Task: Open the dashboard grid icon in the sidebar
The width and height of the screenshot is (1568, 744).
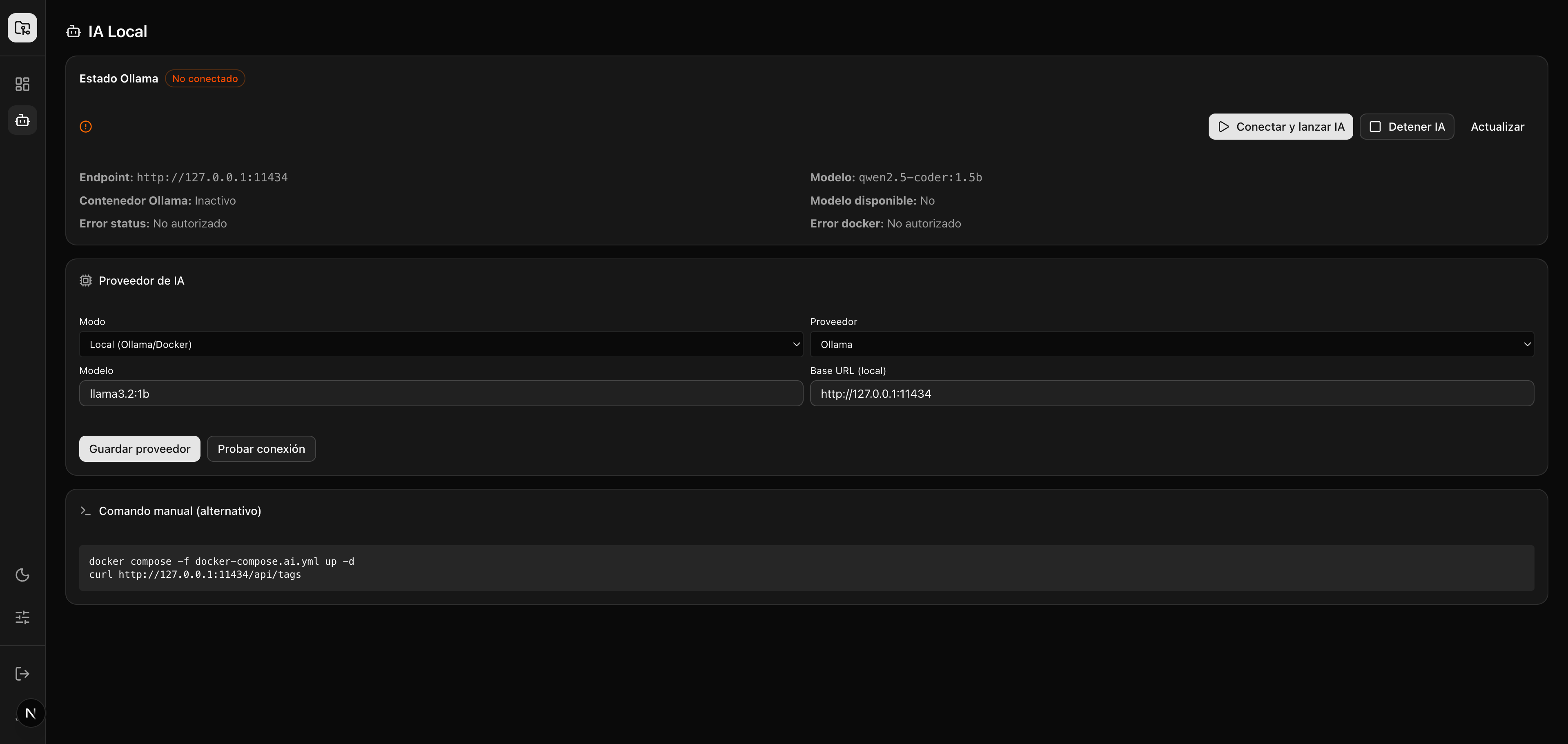Action: [22, 84]
